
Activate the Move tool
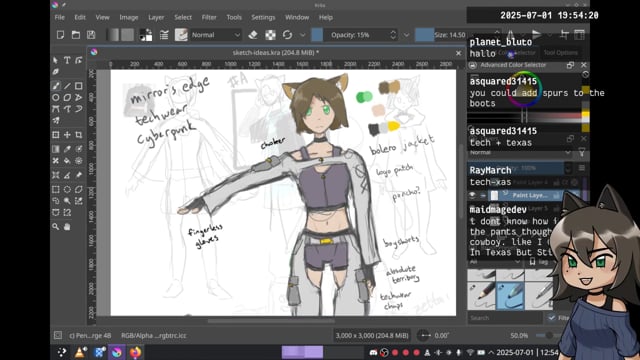point(67,135)
